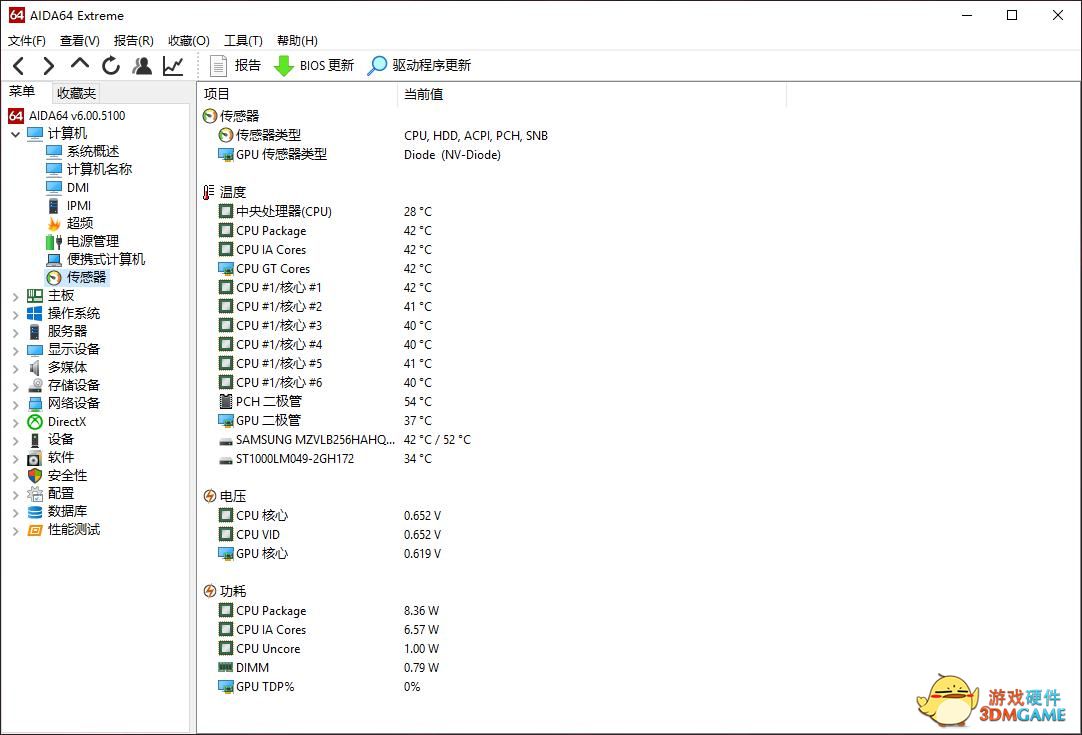The height and width of the screenshot is (735, 1082).
Task: Click the 电压 group header icon
Action: tap(210, 496)
